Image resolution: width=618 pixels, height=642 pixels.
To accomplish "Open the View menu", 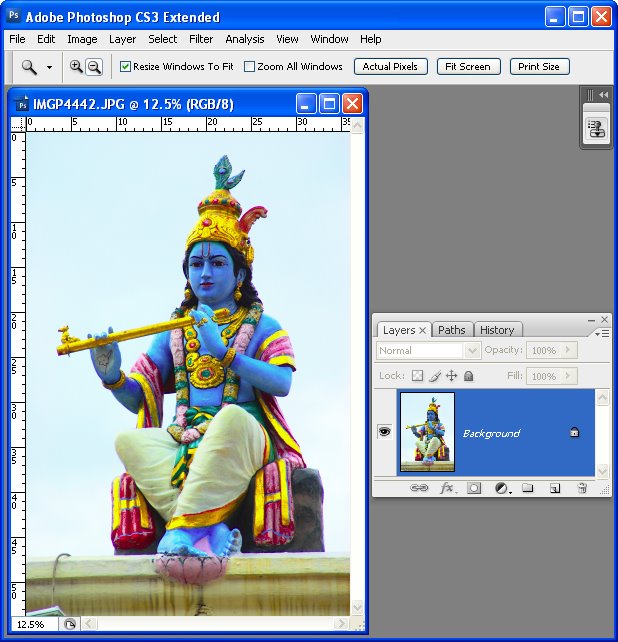I will 287,39.
